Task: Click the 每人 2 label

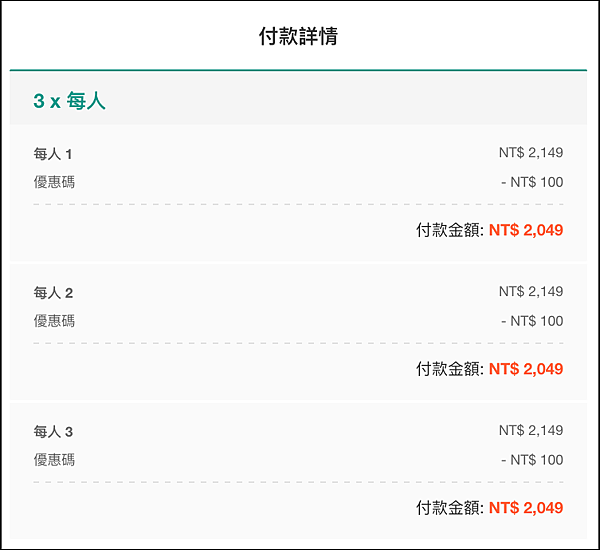Action: (53, 293)
